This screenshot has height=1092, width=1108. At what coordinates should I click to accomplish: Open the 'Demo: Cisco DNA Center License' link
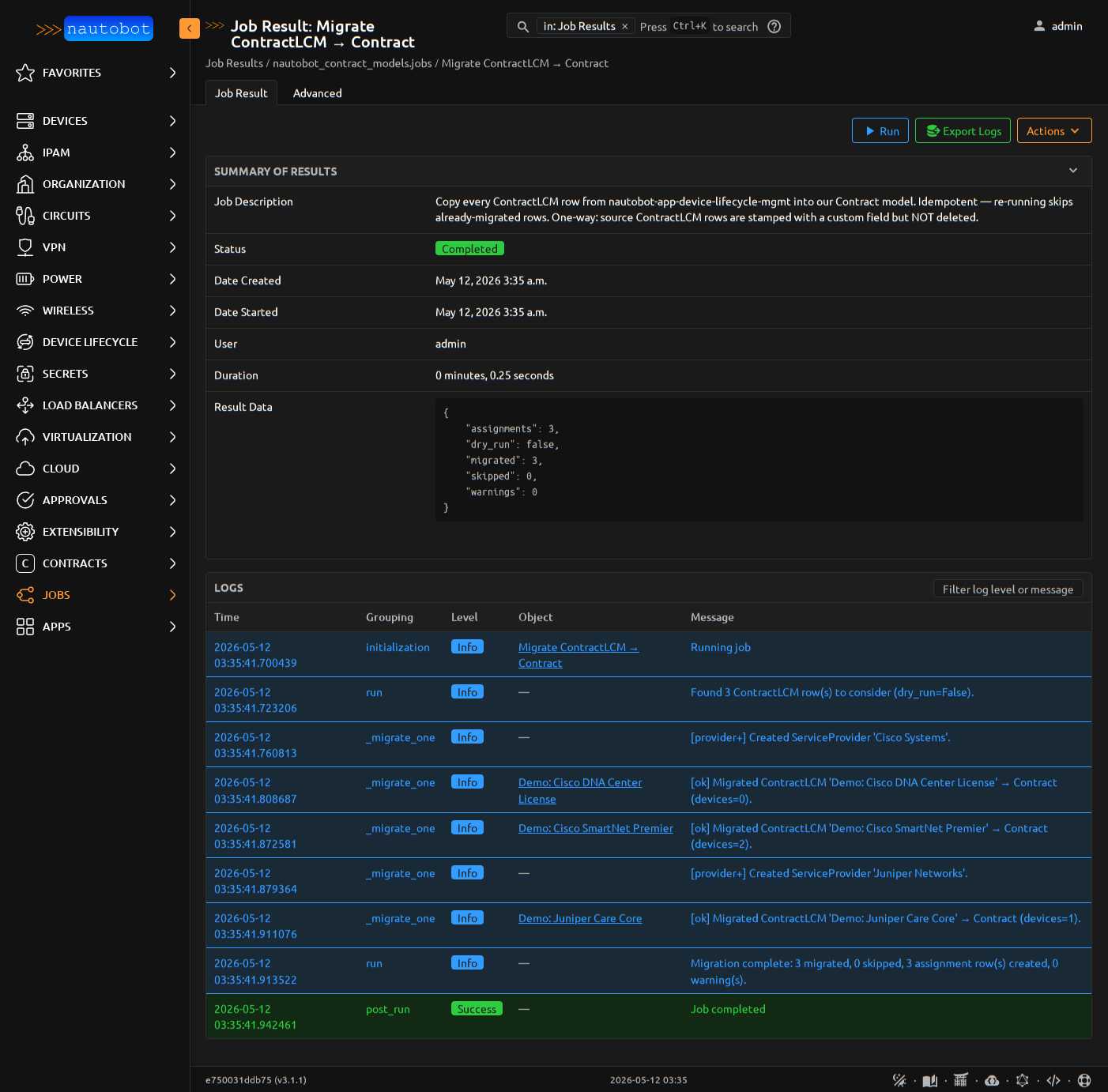(580, 791)
